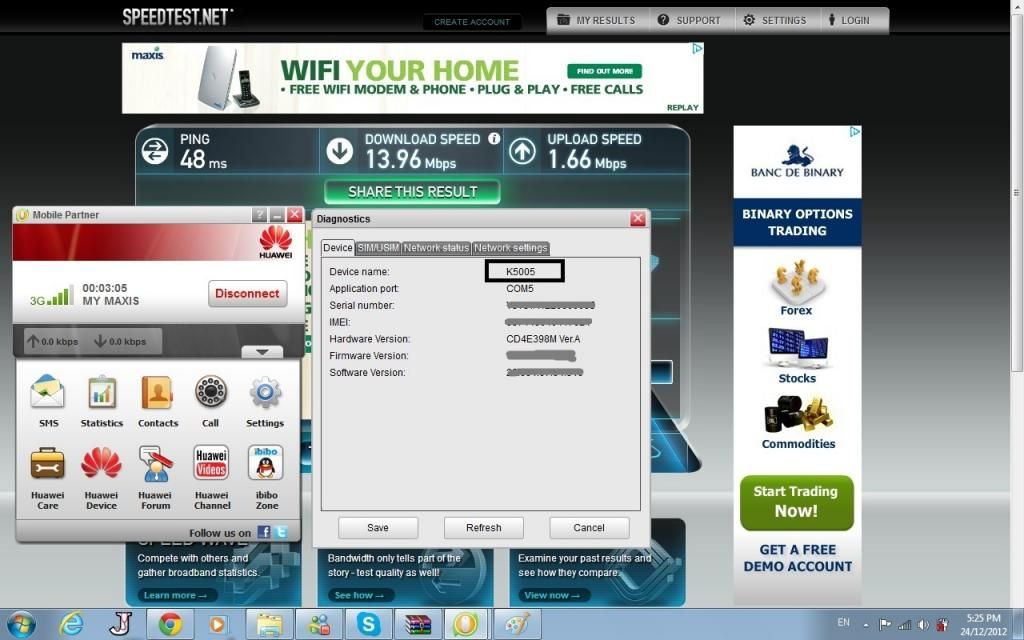Open the Contacts icon
Screen dimensions: 1024x640
point(157,394)
